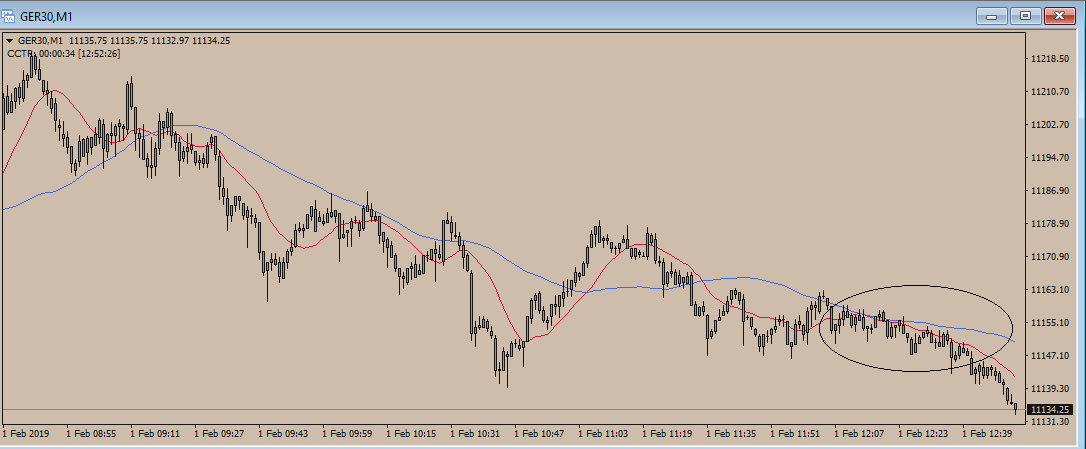Click the 1 Feb 12:23 time label
1086x449 pixels.
pos(924,434)
